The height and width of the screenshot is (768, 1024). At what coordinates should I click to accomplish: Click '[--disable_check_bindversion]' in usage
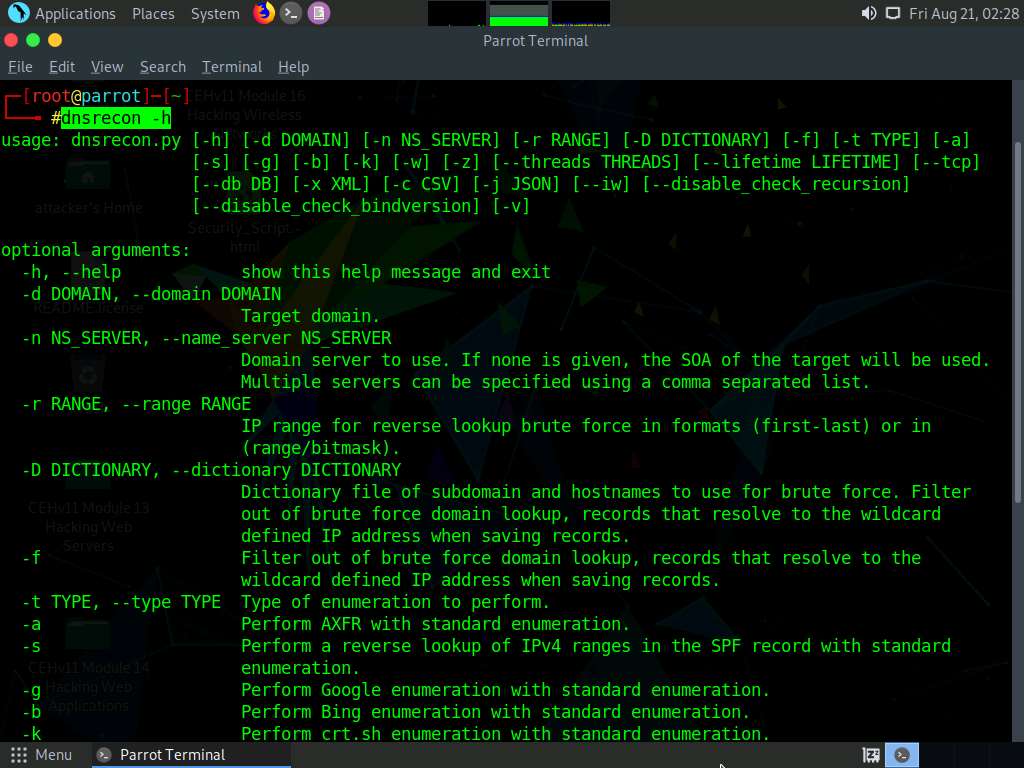[x=336, y=206]
